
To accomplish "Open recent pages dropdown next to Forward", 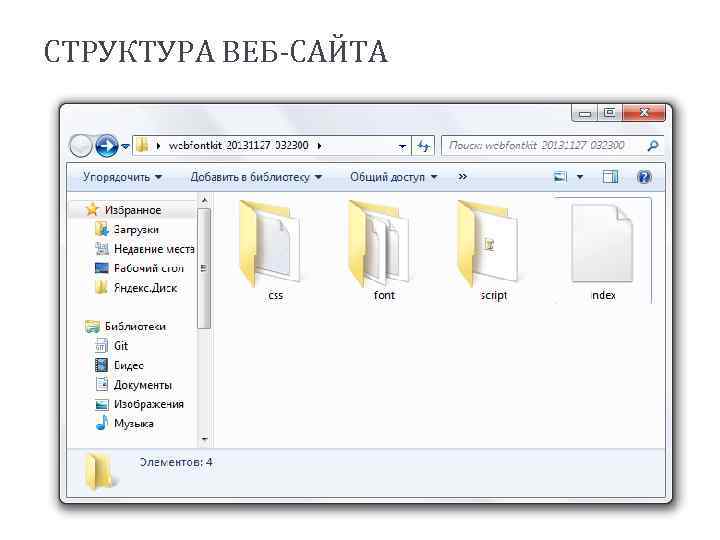I will click(x=125, y=147).
